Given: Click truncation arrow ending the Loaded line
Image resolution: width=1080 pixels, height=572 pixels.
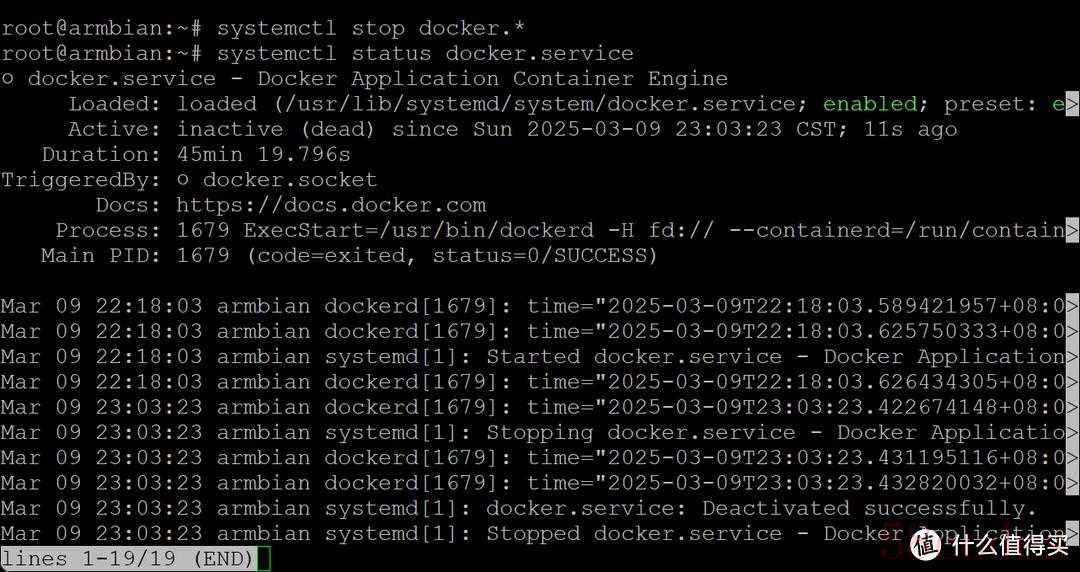Looking at the screenshot, I should 1073,104.
